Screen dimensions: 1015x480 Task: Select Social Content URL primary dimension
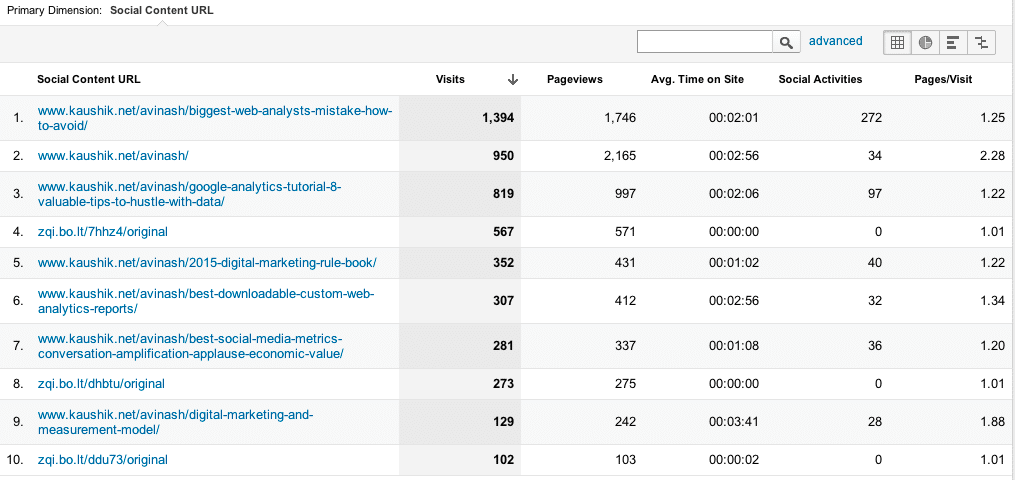161,10
